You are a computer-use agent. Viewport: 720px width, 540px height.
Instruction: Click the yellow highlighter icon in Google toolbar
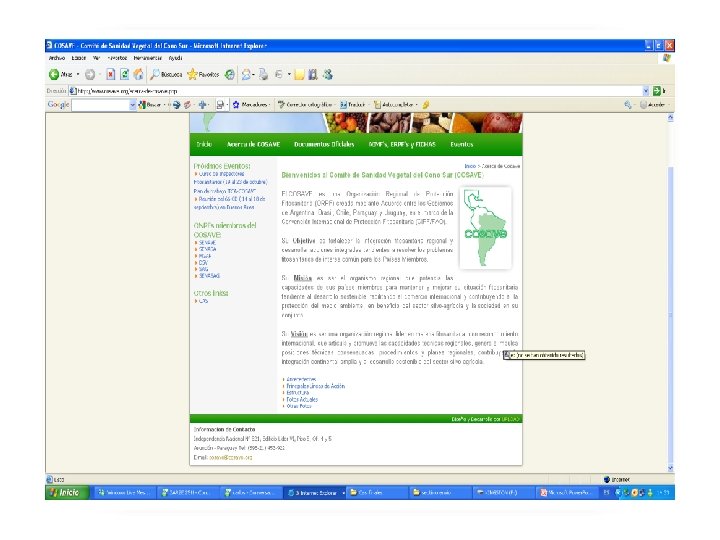tap(426, 105)
